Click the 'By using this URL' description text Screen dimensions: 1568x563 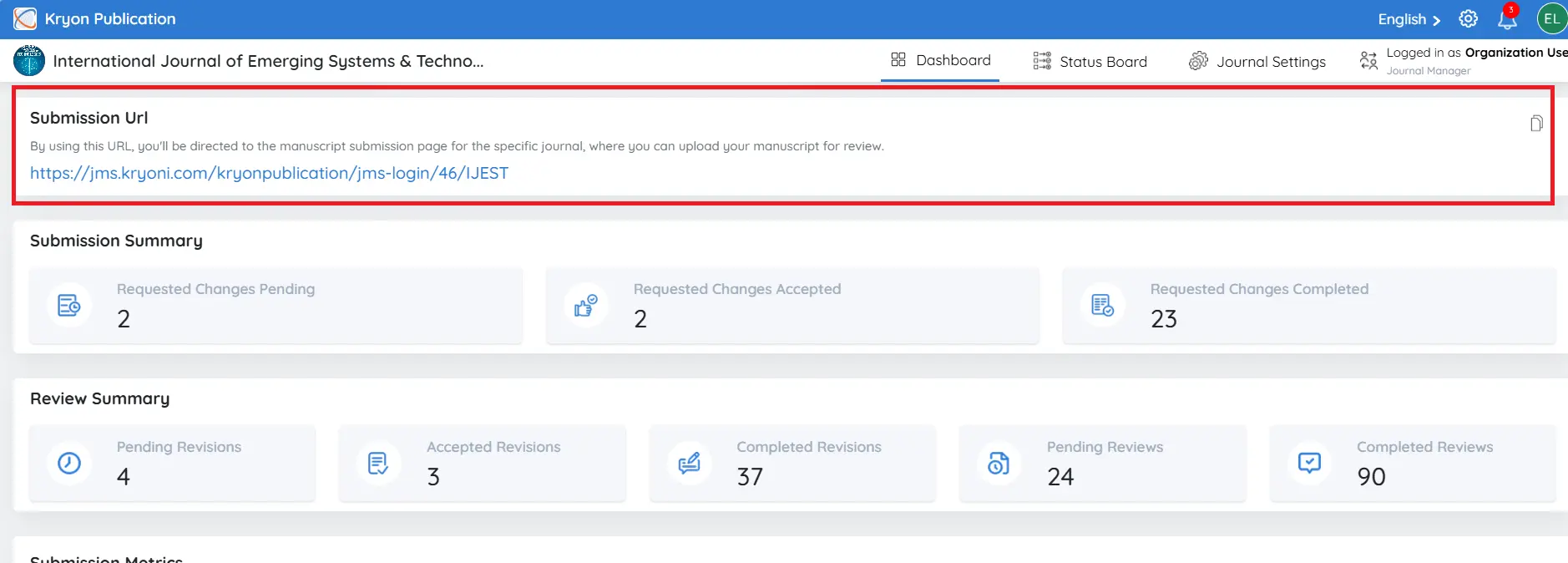[x=457, y=146]
